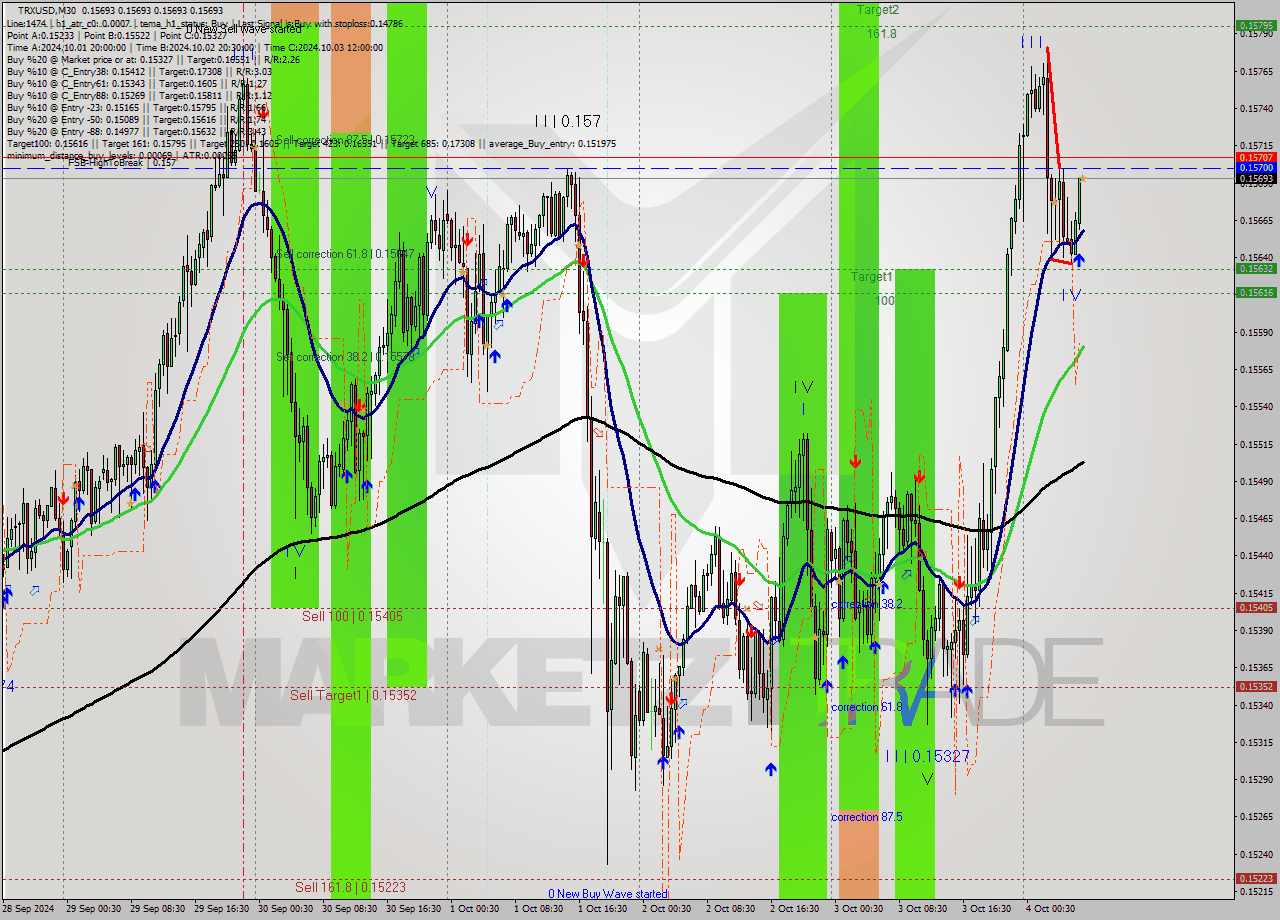Click the 0.15290 price axis value
This screenshot has height=920, width=1280.
[x=1256, y=779]
